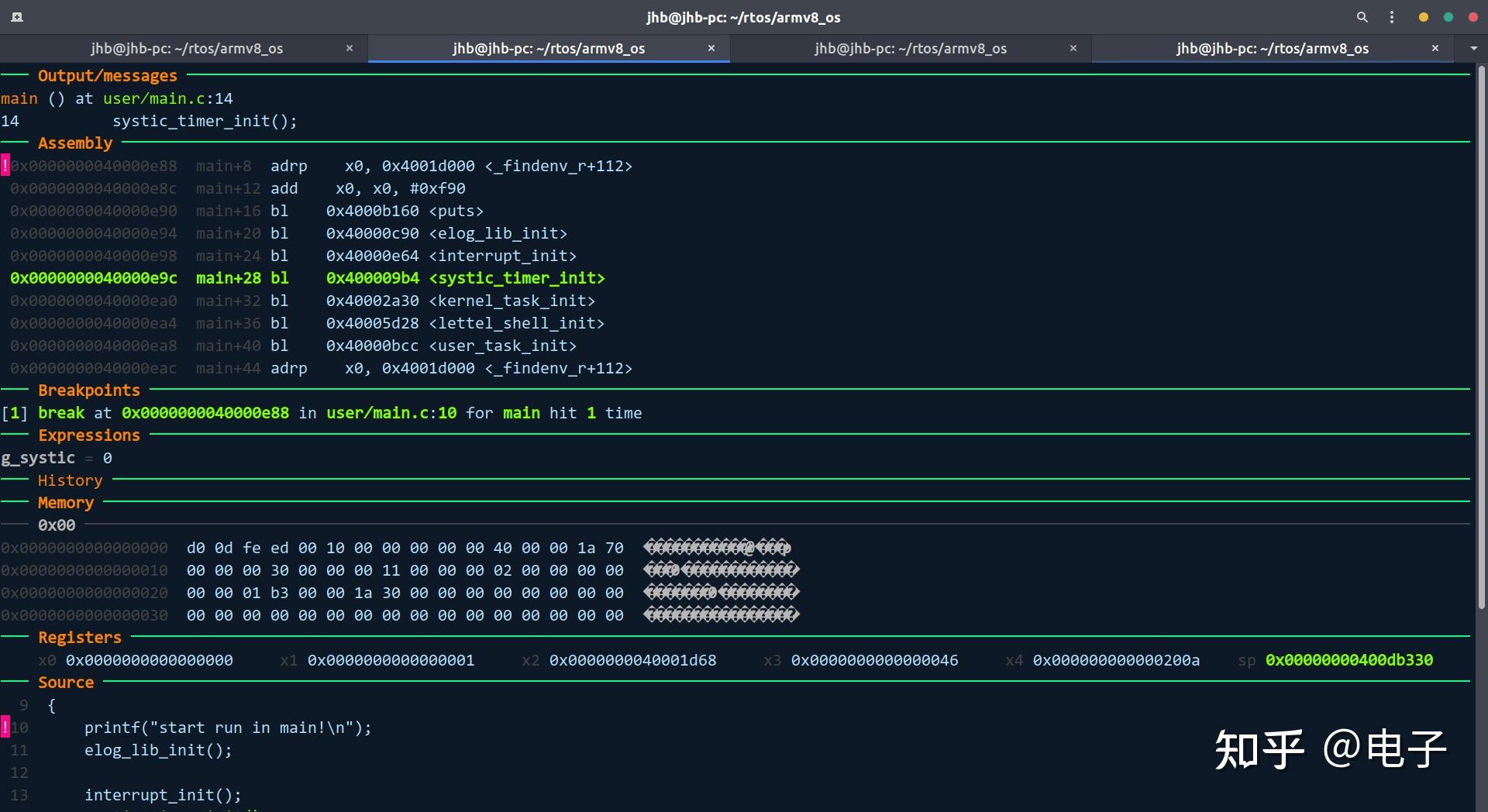Close the first terminal tab

coord(349,48)
